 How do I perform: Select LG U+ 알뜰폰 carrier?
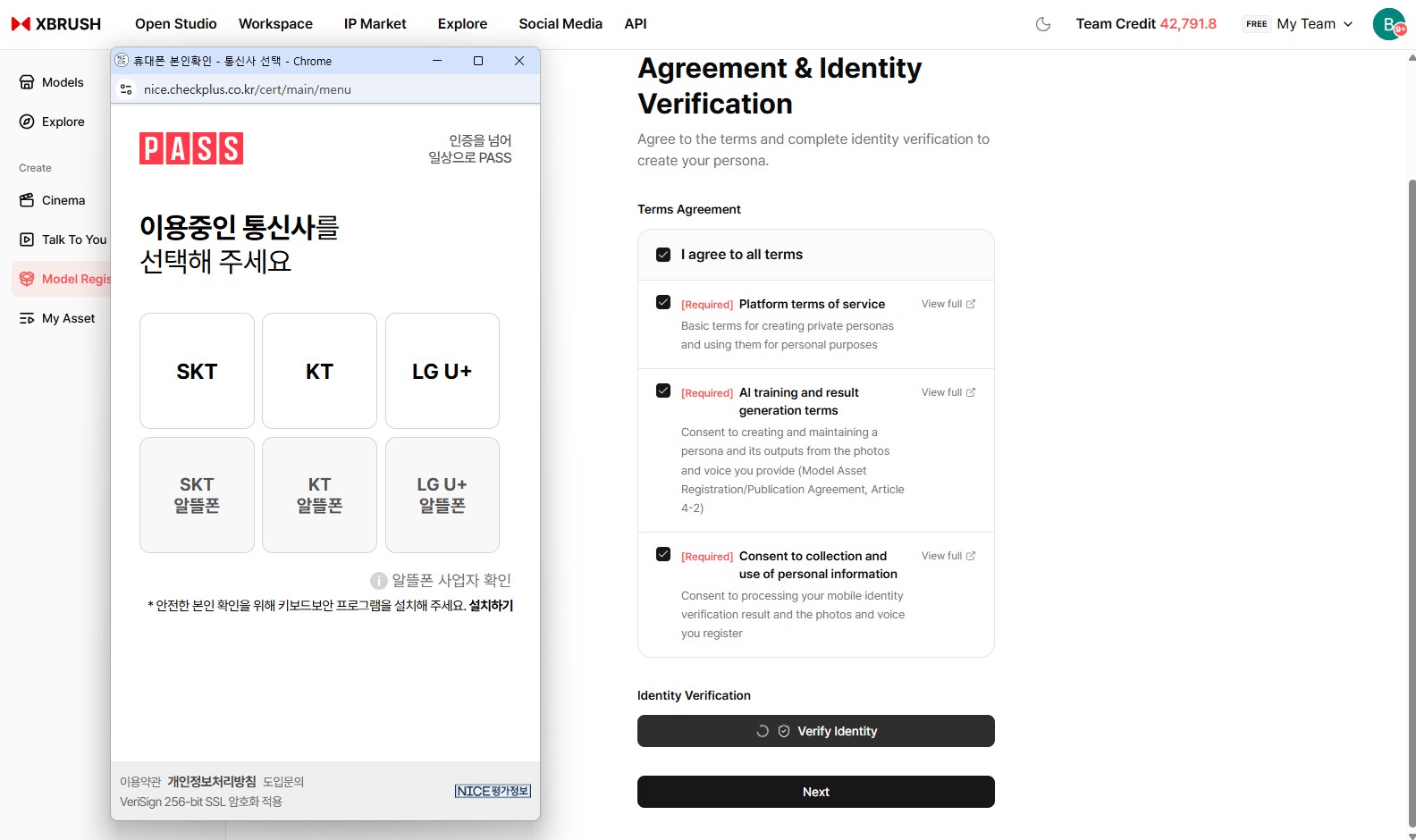(x=442, y=495)
